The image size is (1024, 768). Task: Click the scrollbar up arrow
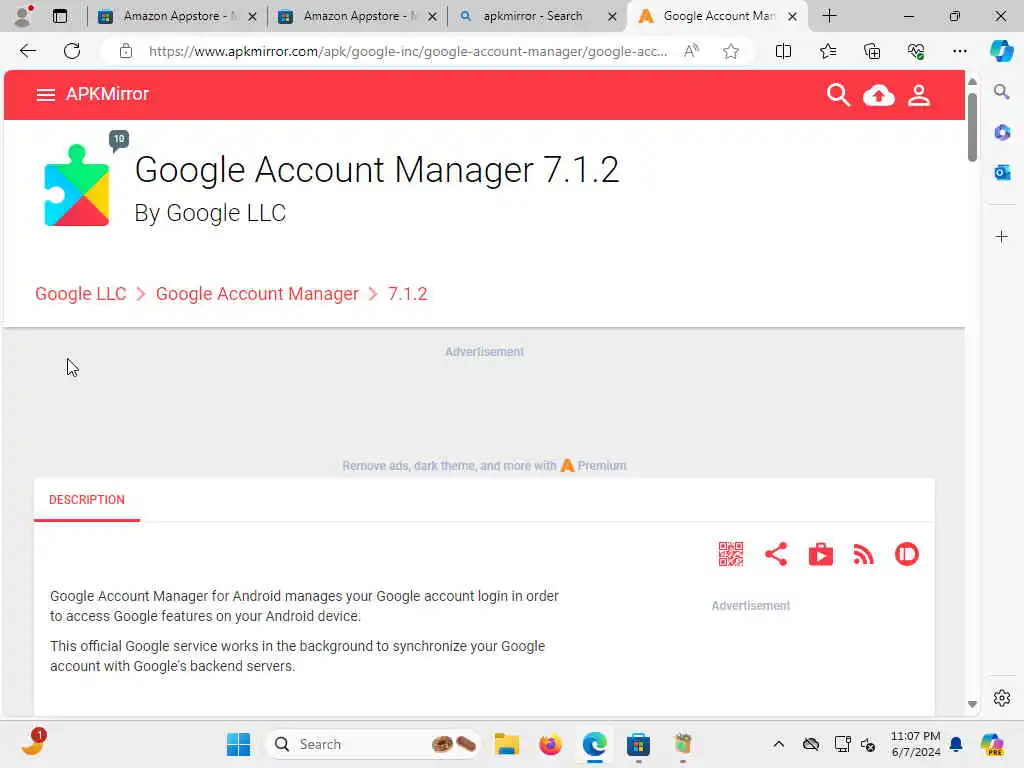coord(972,82)
